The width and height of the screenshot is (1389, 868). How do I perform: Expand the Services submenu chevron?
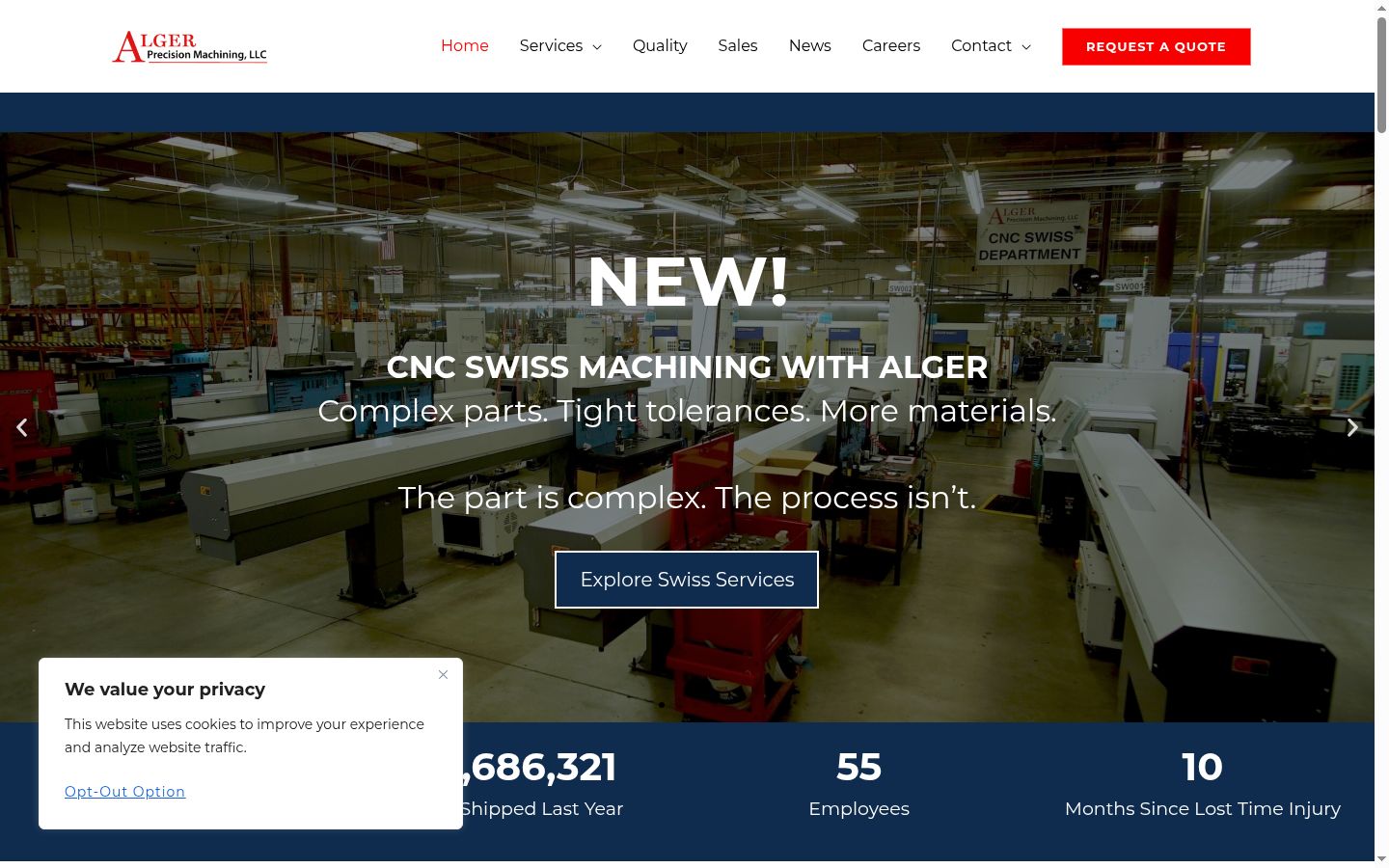pyautogui.click(x=597, y=46)
